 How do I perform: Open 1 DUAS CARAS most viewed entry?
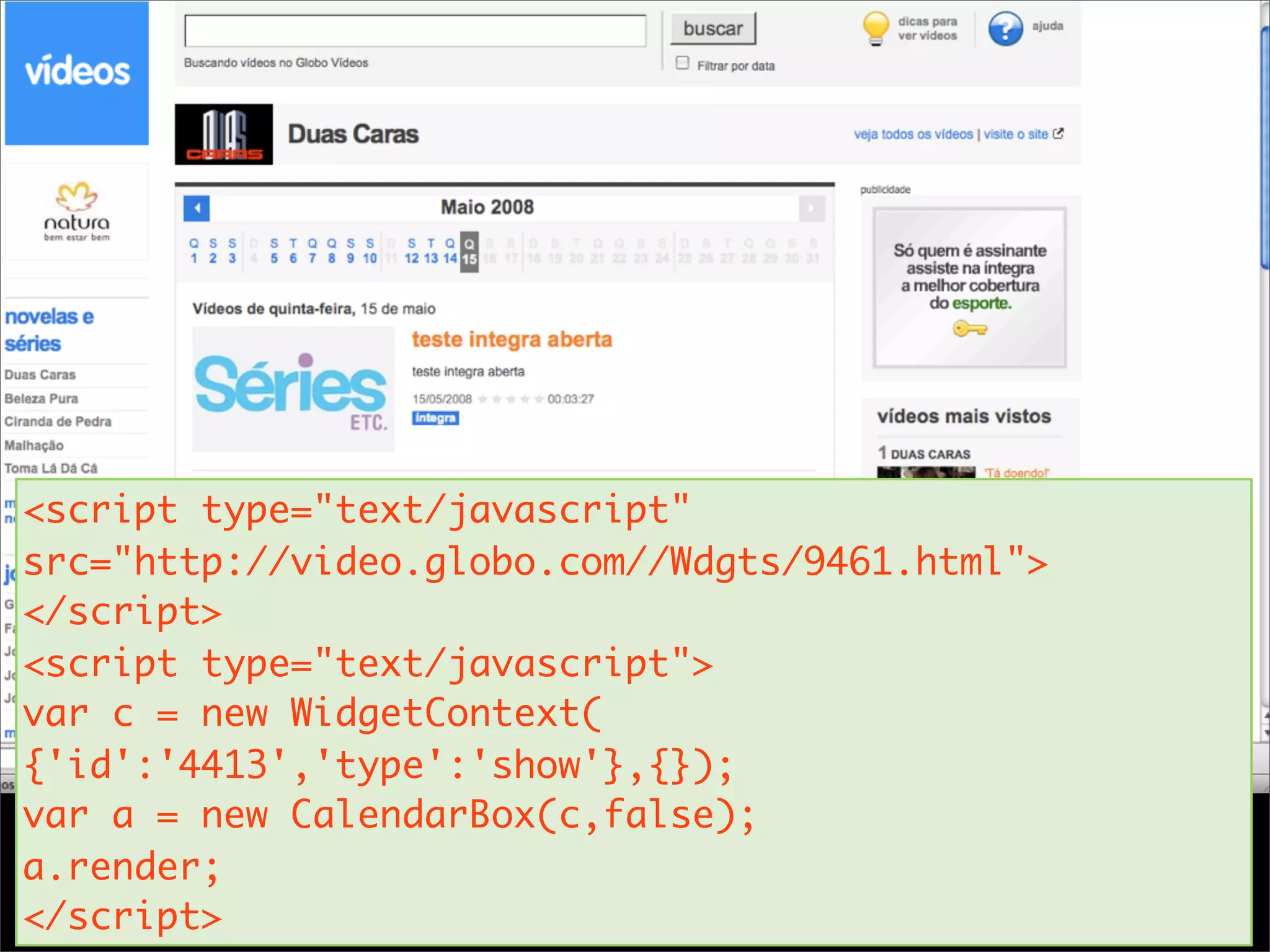924,454
